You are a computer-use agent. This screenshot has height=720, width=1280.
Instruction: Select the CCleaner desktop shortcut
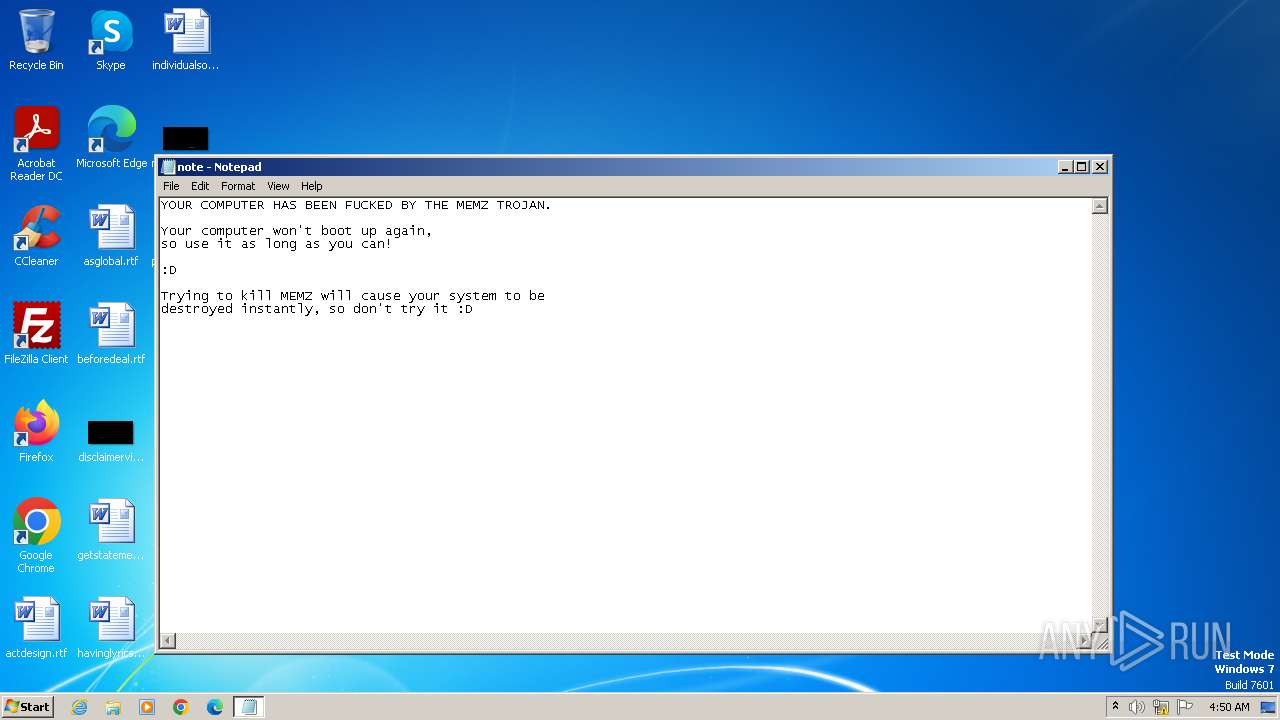(x=36, y=236)
